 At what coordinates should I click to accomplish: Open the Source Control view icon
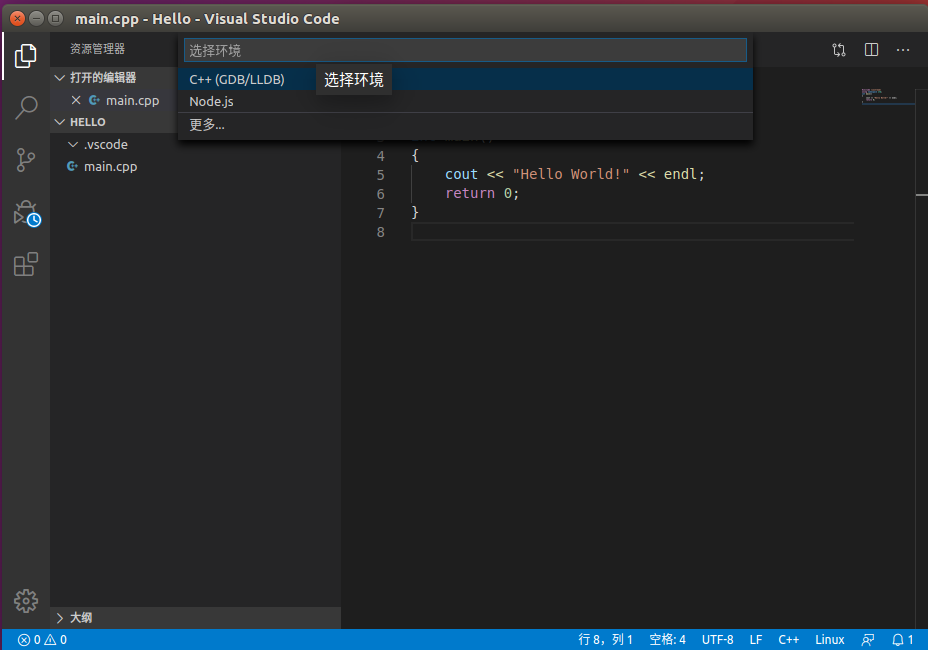click(x=25, y=160)
